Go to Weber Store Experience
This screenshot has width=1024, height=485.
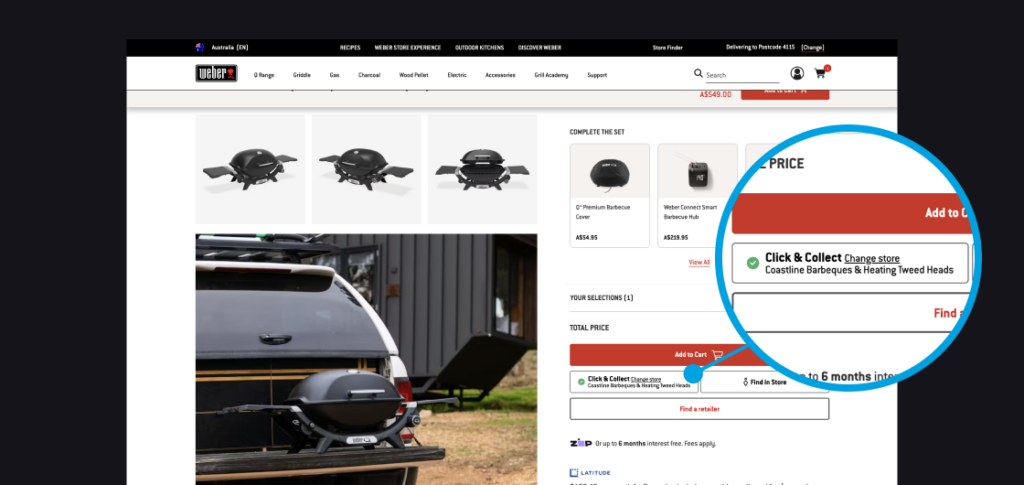click(408, 48)
